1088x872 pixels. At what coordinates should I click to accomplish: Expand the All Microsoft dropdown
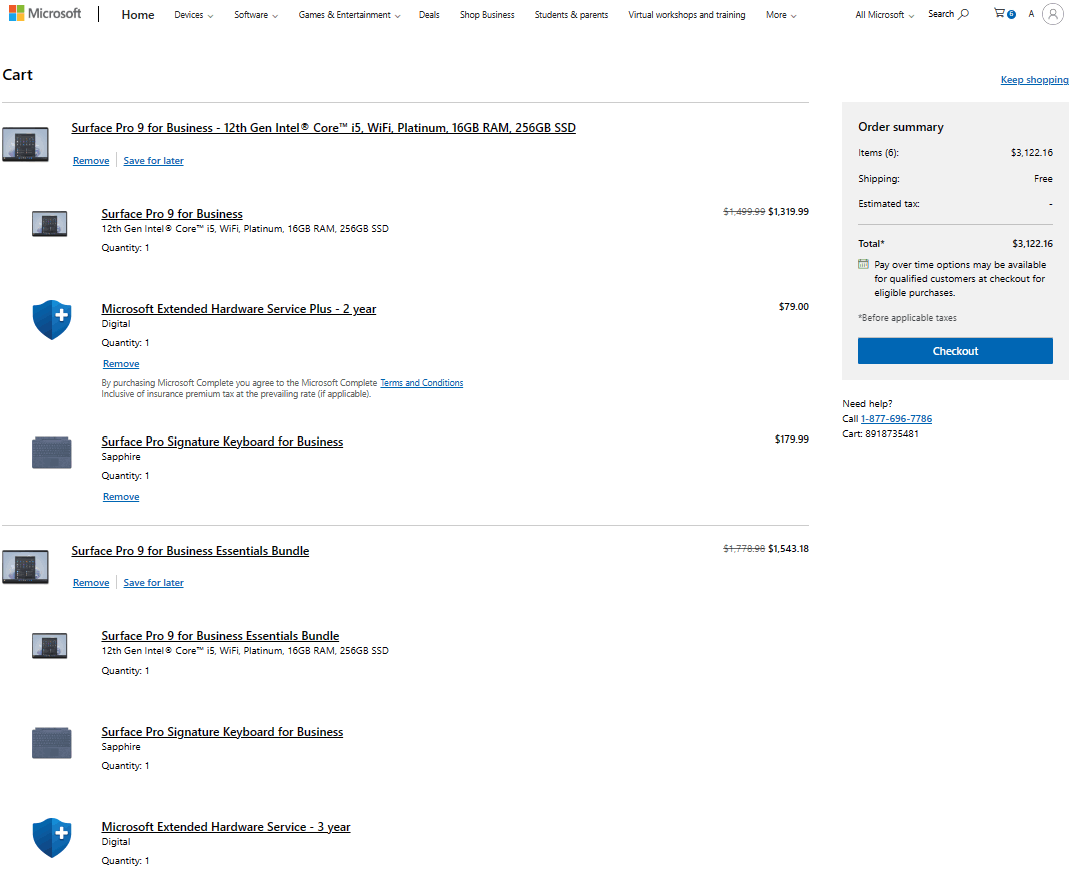(880, 14)
